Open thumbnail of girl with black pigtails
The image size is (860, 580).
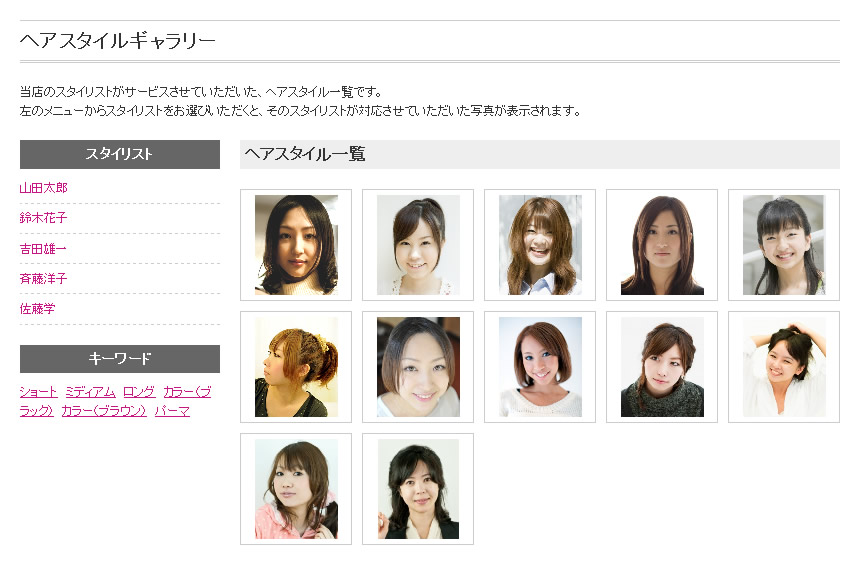click(784, 245)
